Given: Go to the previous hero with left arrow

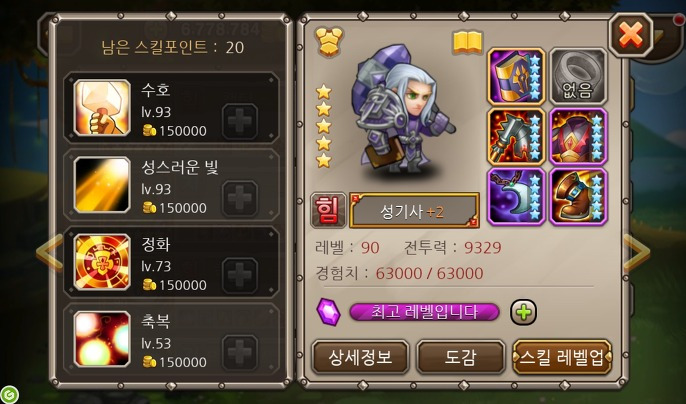Looking at the screenshot, I should pyautogui.click(x=49, y=253).
